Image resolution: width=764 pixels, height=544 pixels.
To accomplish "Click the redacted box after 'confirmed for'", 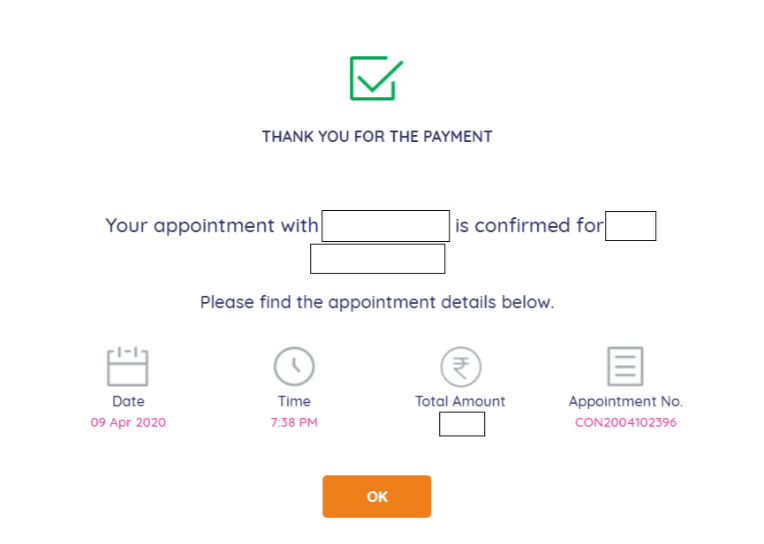I will coord(630,226).
